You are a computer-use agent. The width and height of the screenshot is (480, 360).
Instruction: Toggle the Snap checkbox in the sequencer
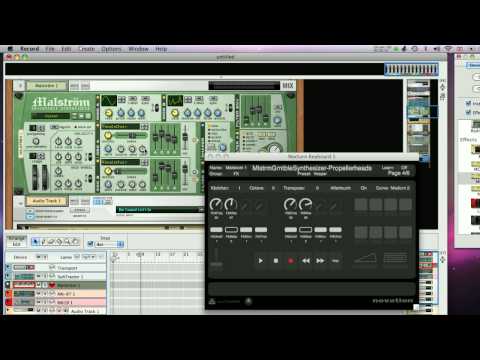point(90,244)
